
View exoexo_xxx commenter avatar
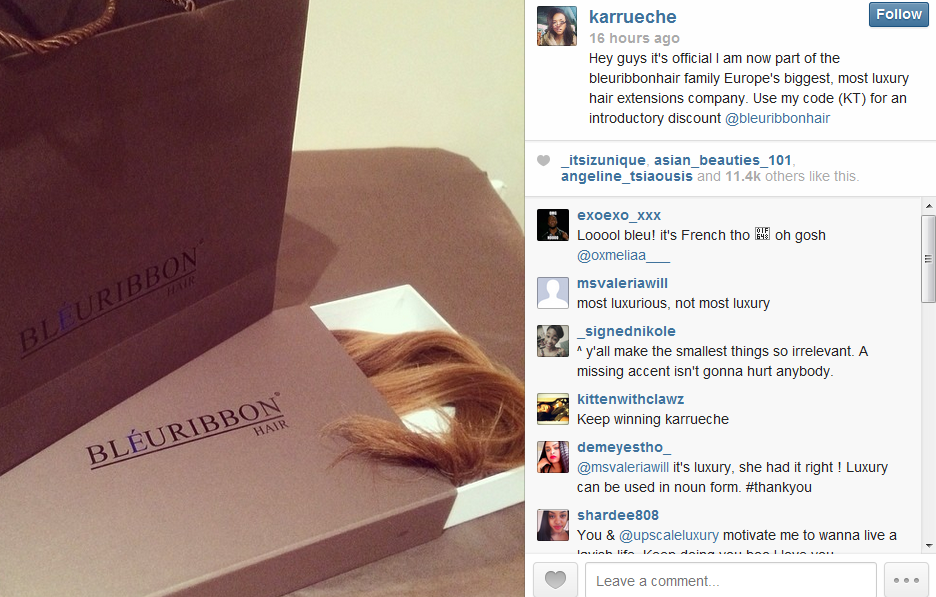553,225
